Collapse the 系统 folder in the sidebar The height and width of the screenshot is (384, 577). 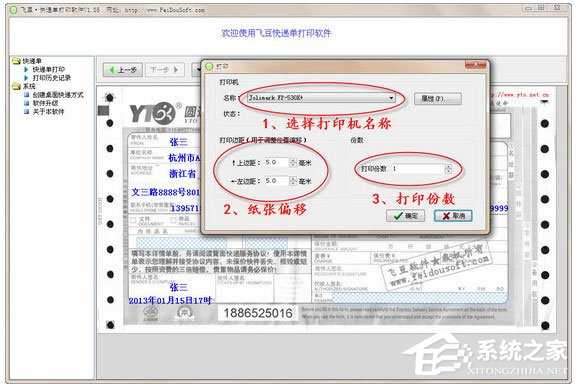pyautogui.click(x=16, y=86)
